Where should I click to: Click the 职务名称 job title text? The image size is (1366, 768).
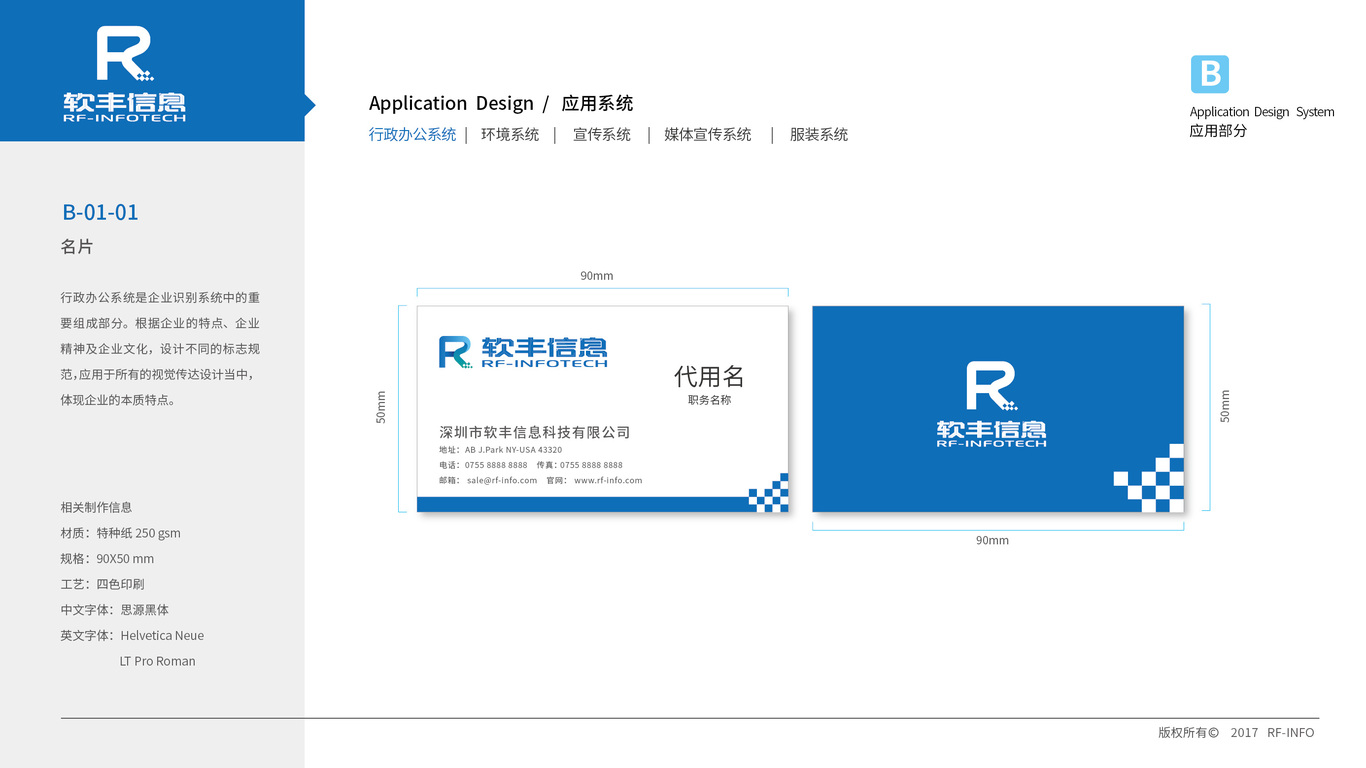click(709, 400)
